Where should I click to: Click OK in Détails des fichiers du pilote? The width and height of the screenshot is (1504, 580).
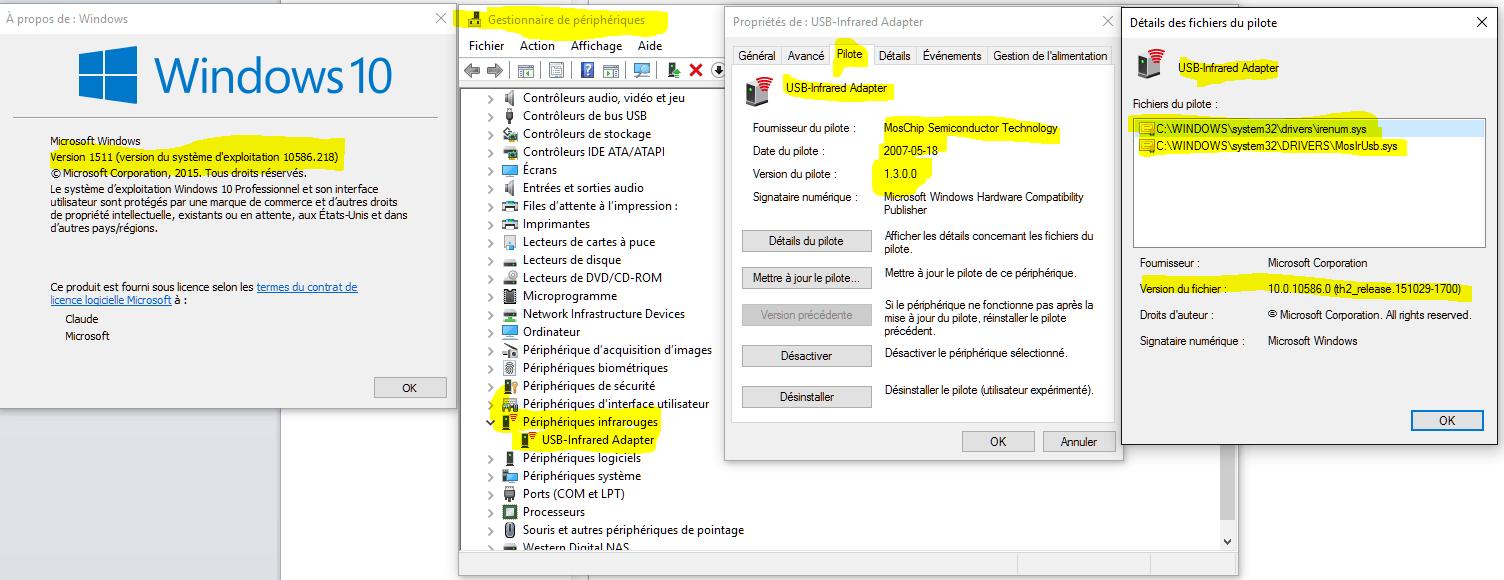coord(1447,421)
